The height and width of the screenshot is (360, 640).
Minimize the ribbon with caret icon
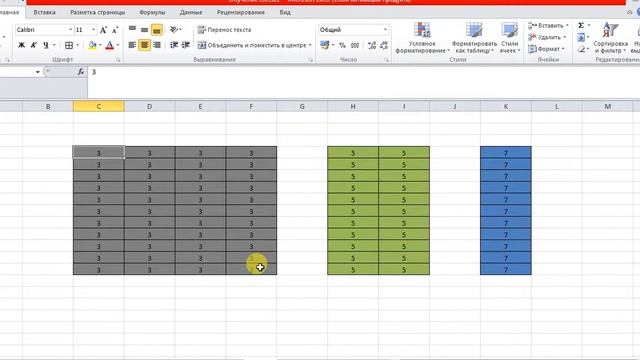tap(630, 12)
